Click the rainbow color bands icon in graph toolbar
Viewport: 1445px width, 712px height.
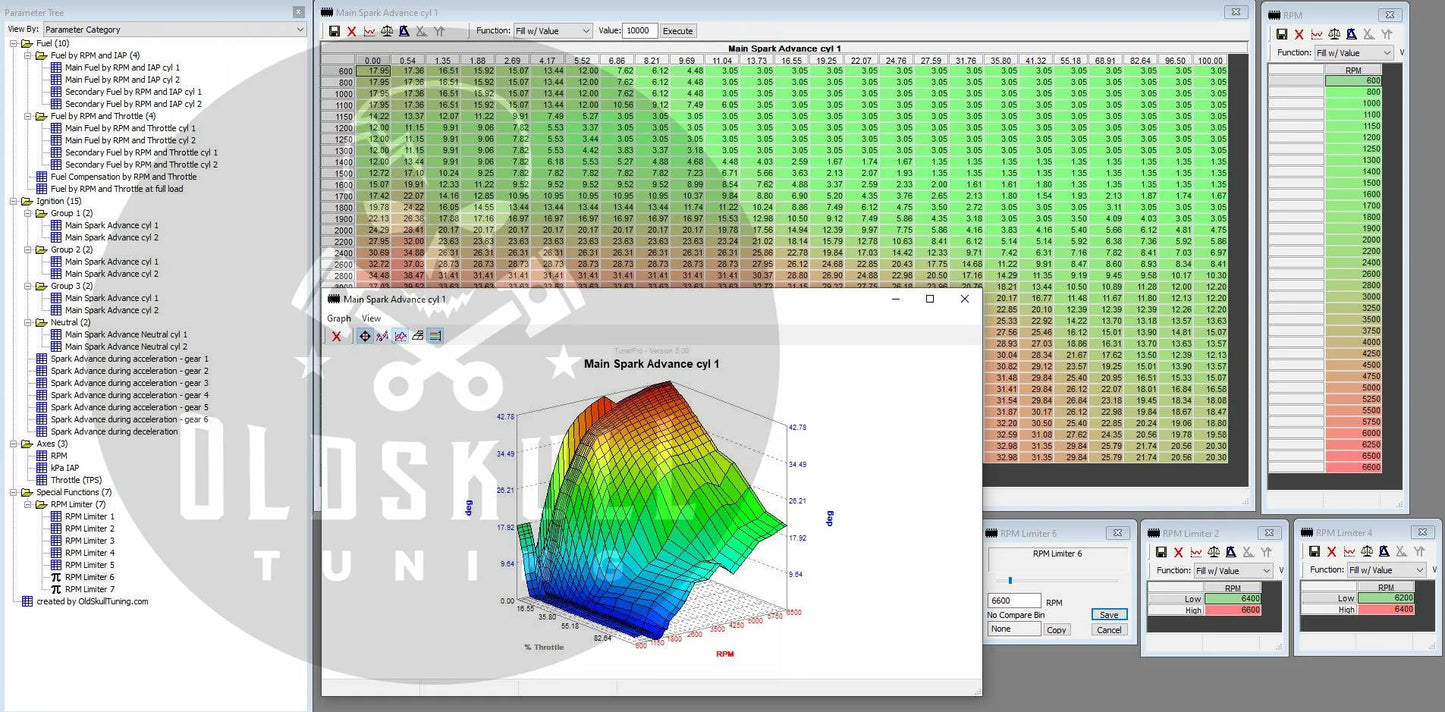point(435,336)
